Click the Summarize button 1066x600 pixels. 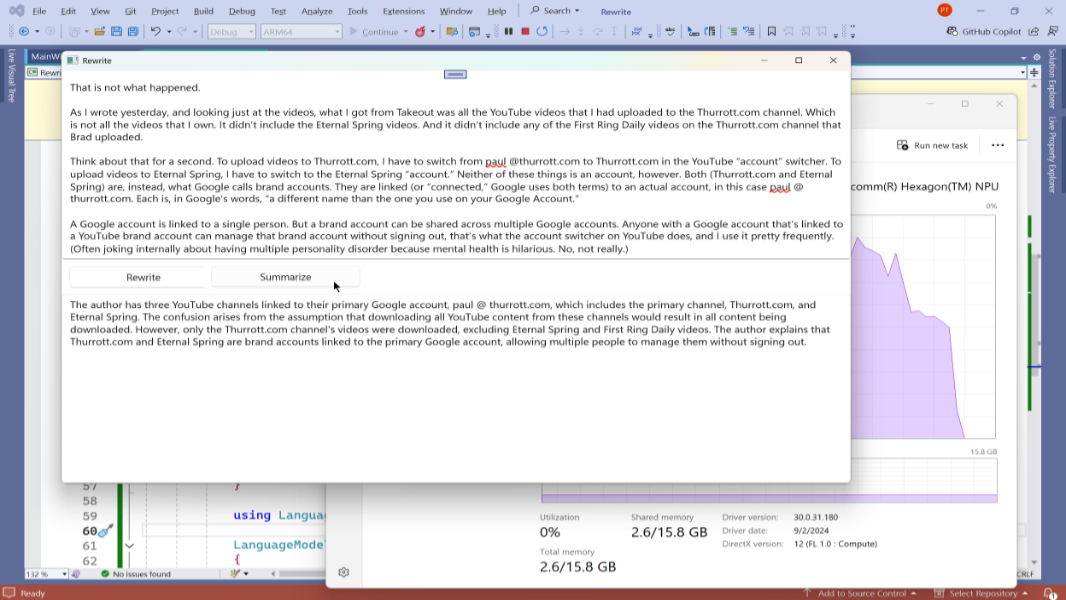[x=285, y=277]
